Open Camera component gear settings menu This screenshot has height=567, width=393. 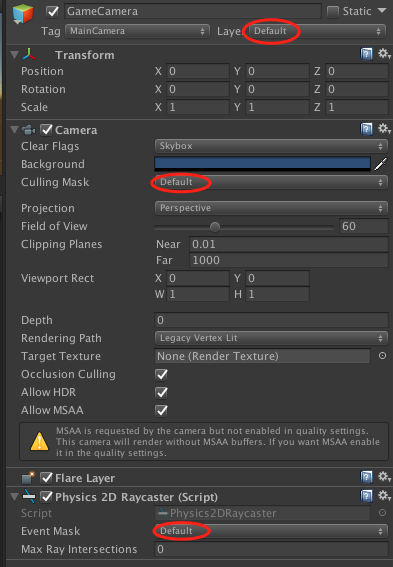[384, 129]
